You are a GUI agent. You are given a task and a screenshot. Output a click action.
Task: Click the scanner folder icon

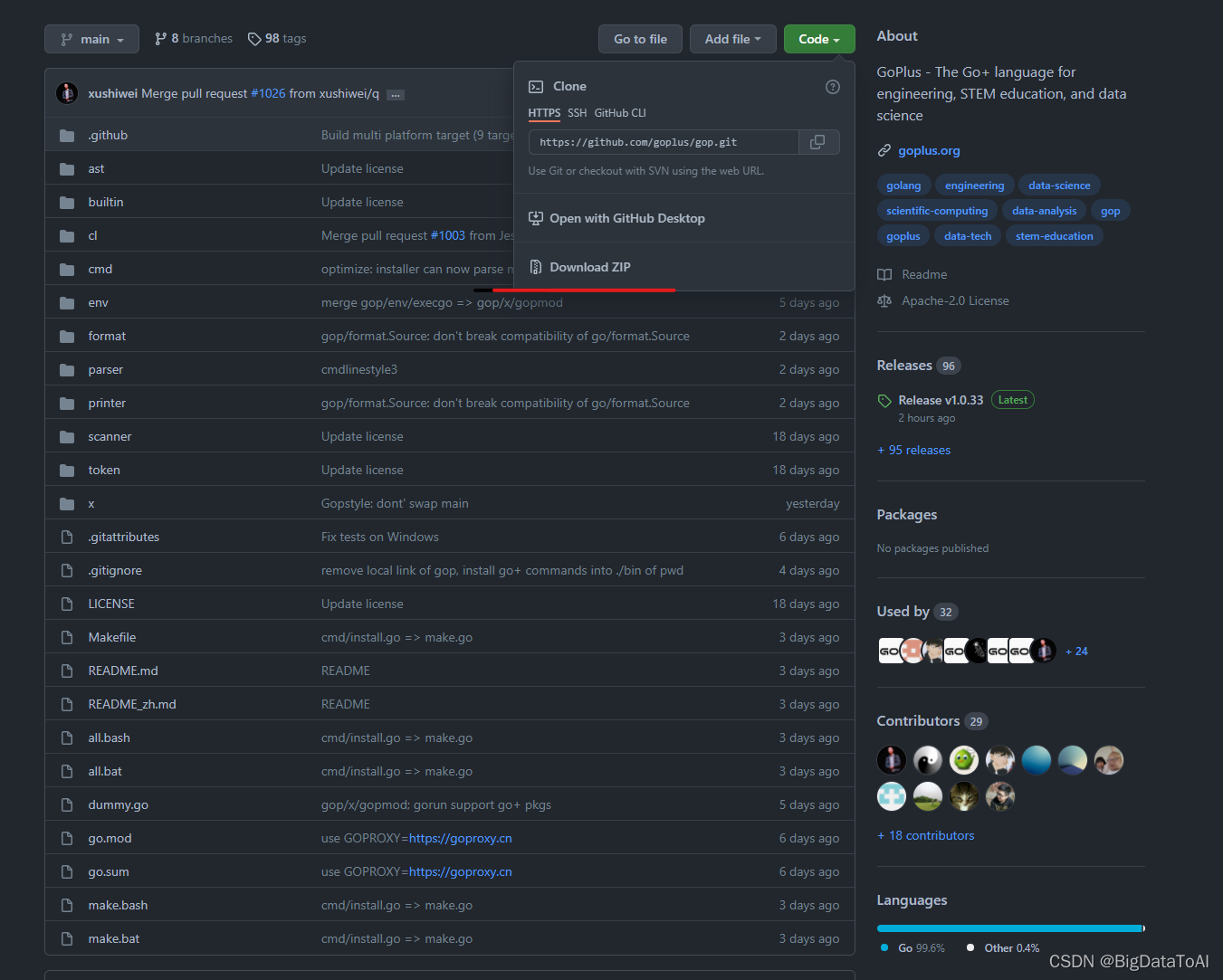pyautogui.click(x=67, y=437)
